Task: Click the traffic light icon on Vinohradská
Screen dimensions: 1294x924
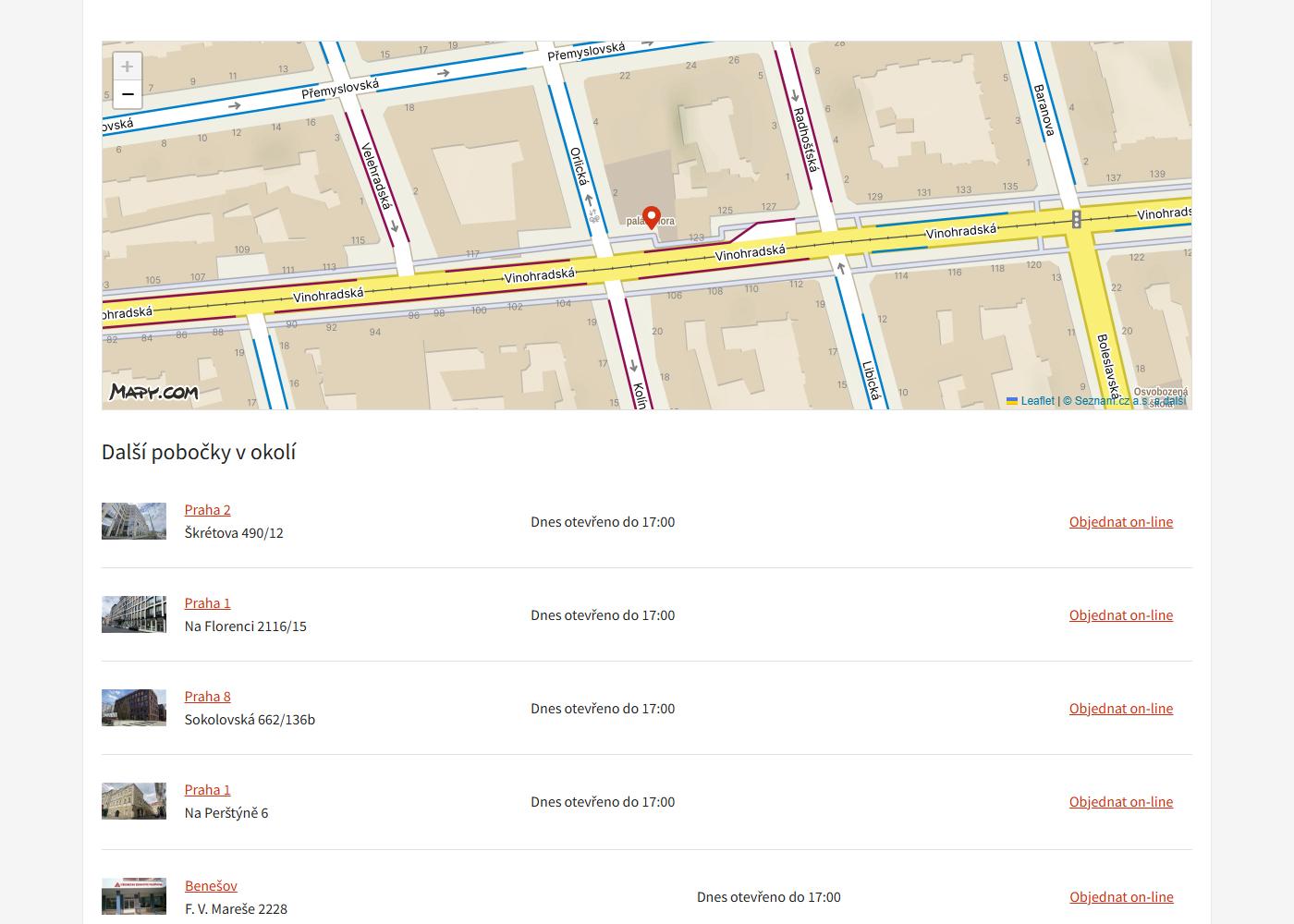Action: click(1077, 219)
